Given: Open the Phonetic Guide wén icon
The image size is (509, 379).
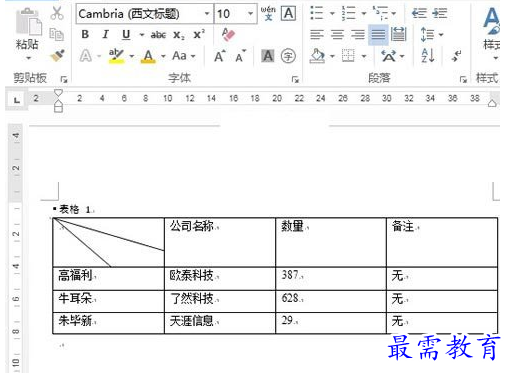Looking at the screenshot, I should (x=268, y=13).
